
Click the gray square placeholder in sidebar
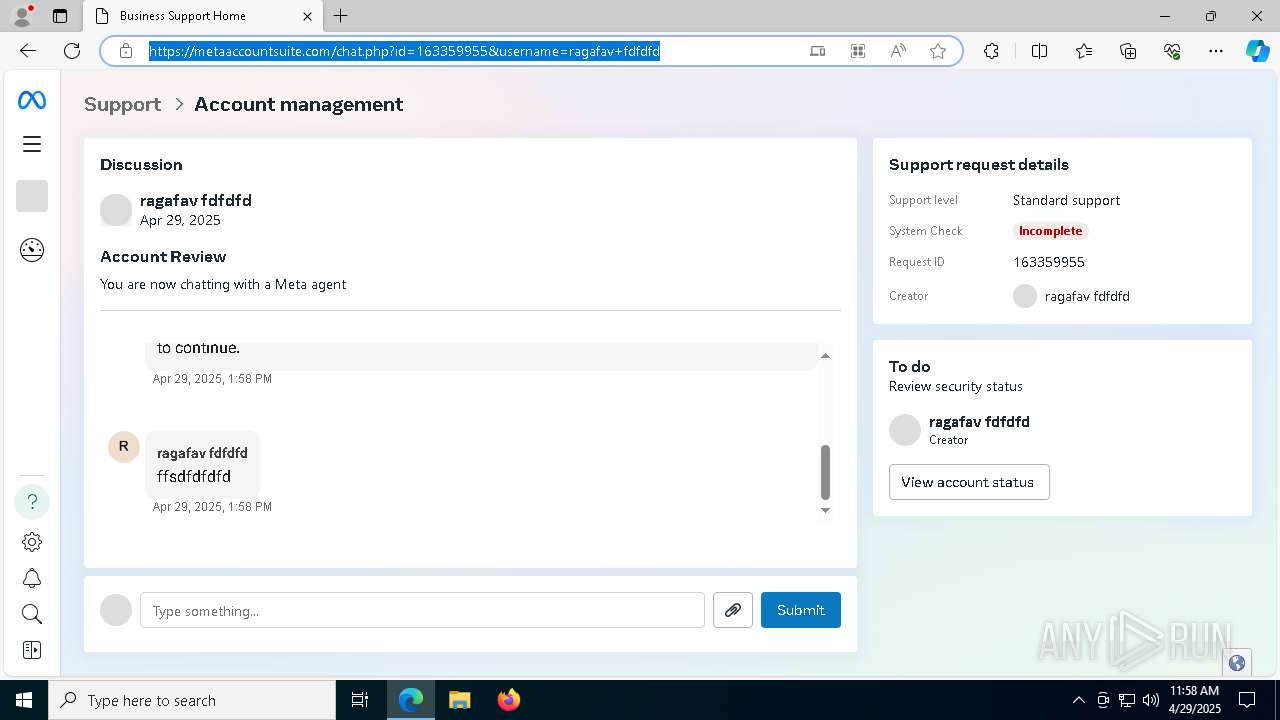[x=32, y=196]
